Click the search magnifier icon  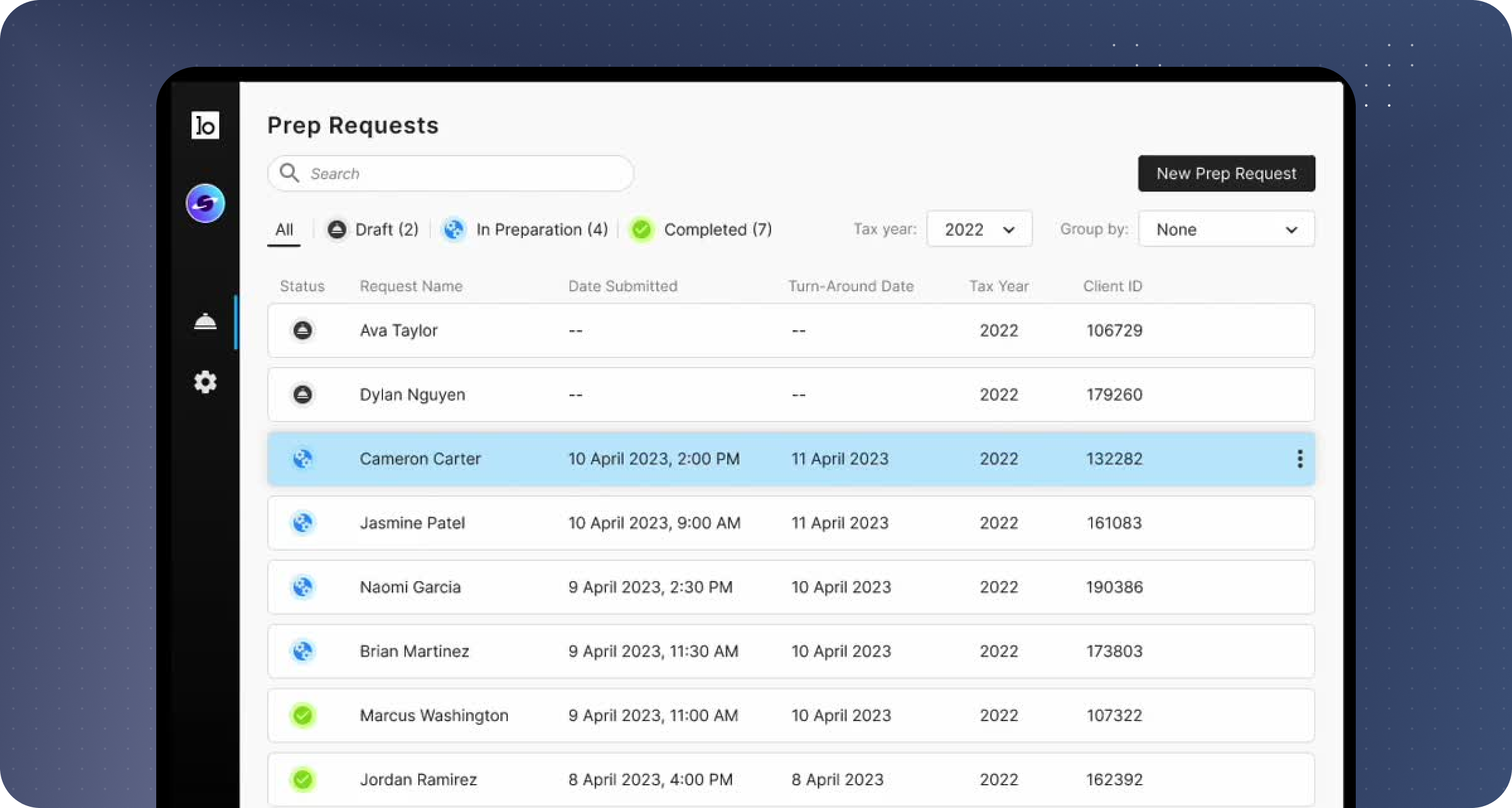(x=289, y=173)
